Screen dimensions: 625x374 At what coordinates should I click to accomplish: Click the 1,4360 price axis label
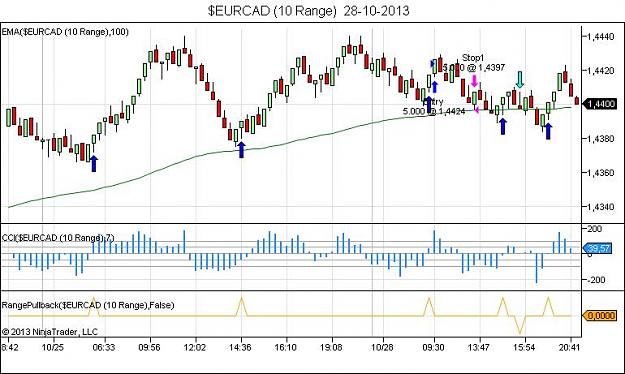coord(601,173)
